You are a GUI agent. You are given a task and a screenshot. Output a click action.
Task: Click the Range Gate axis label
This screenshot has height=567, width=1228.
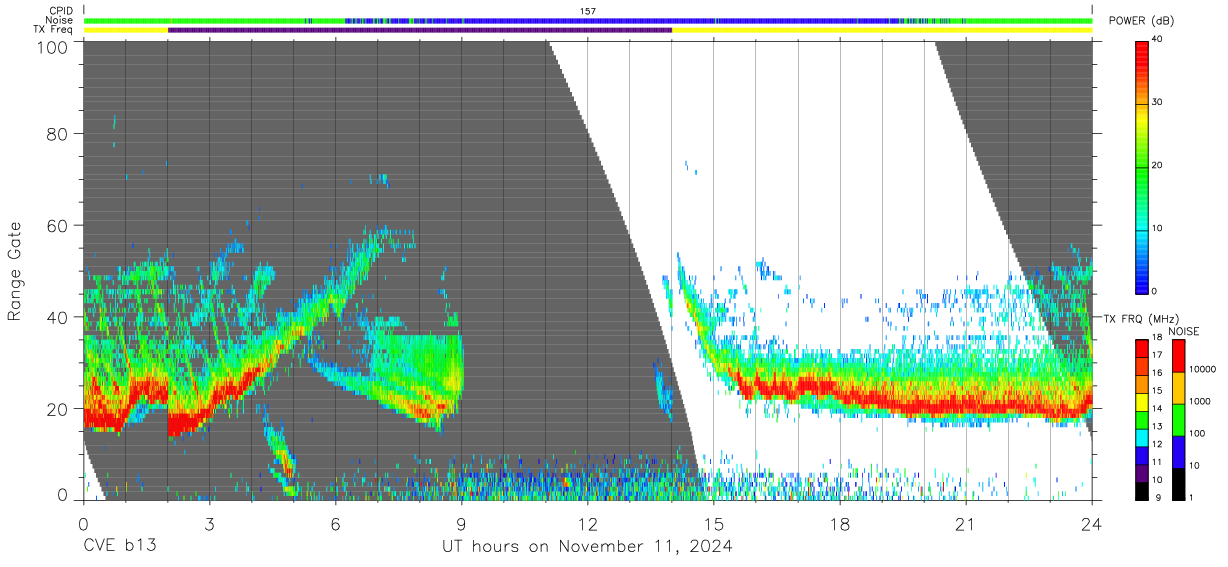click(15, 270)
